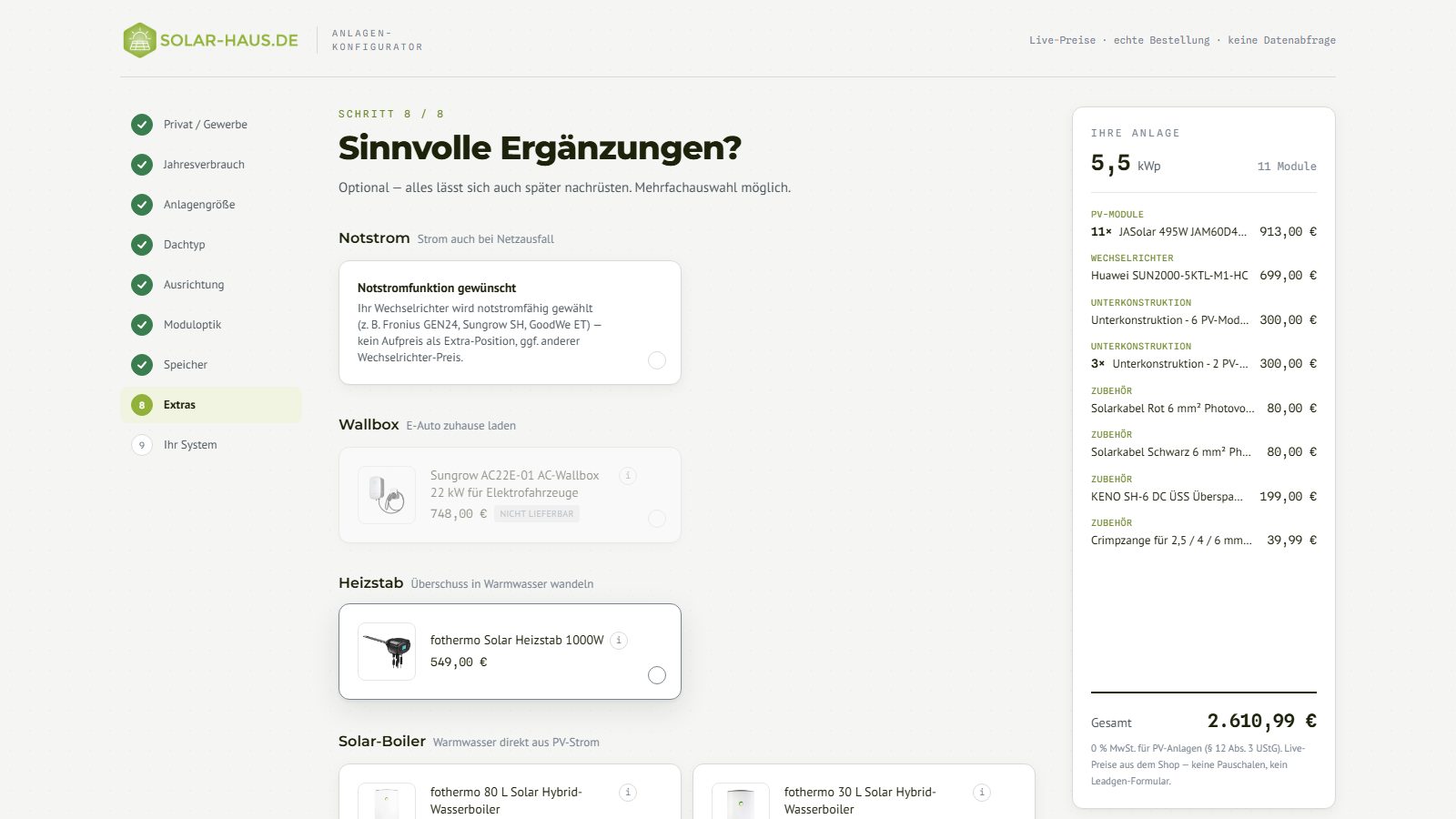This screenshot has width=1456, height=819.
Task: Open info for fothermo 80 L Wasserboiler
Action: pyautogui.click(x=628, y=792)
